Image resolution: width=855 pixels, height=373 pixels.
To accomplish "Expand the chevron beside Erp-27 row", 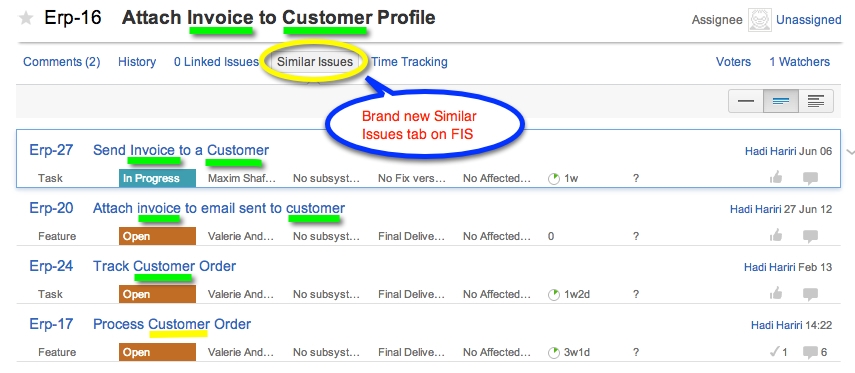I will tap(849, 152).
